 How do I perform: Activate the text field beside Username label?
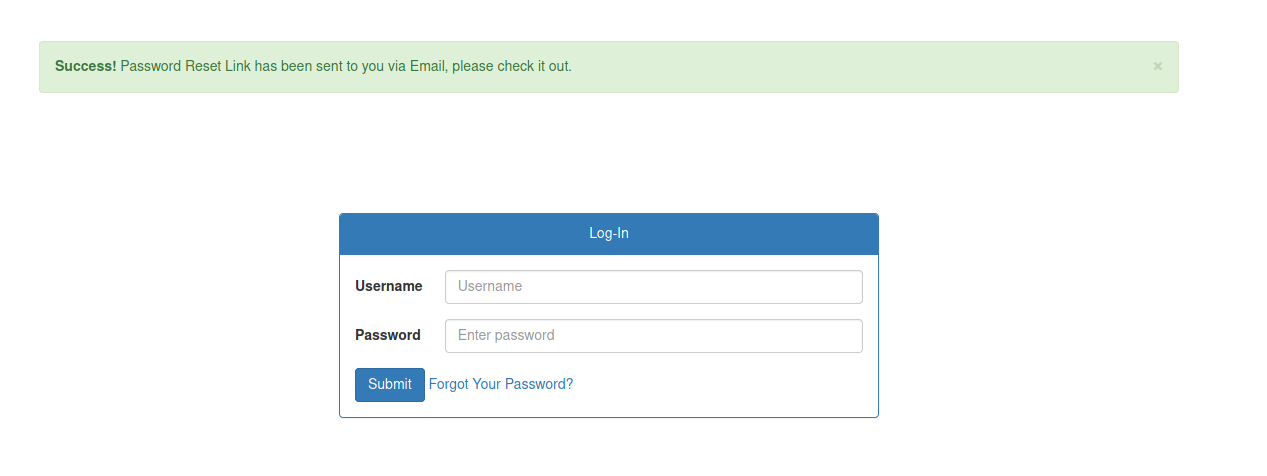(653, 286)
